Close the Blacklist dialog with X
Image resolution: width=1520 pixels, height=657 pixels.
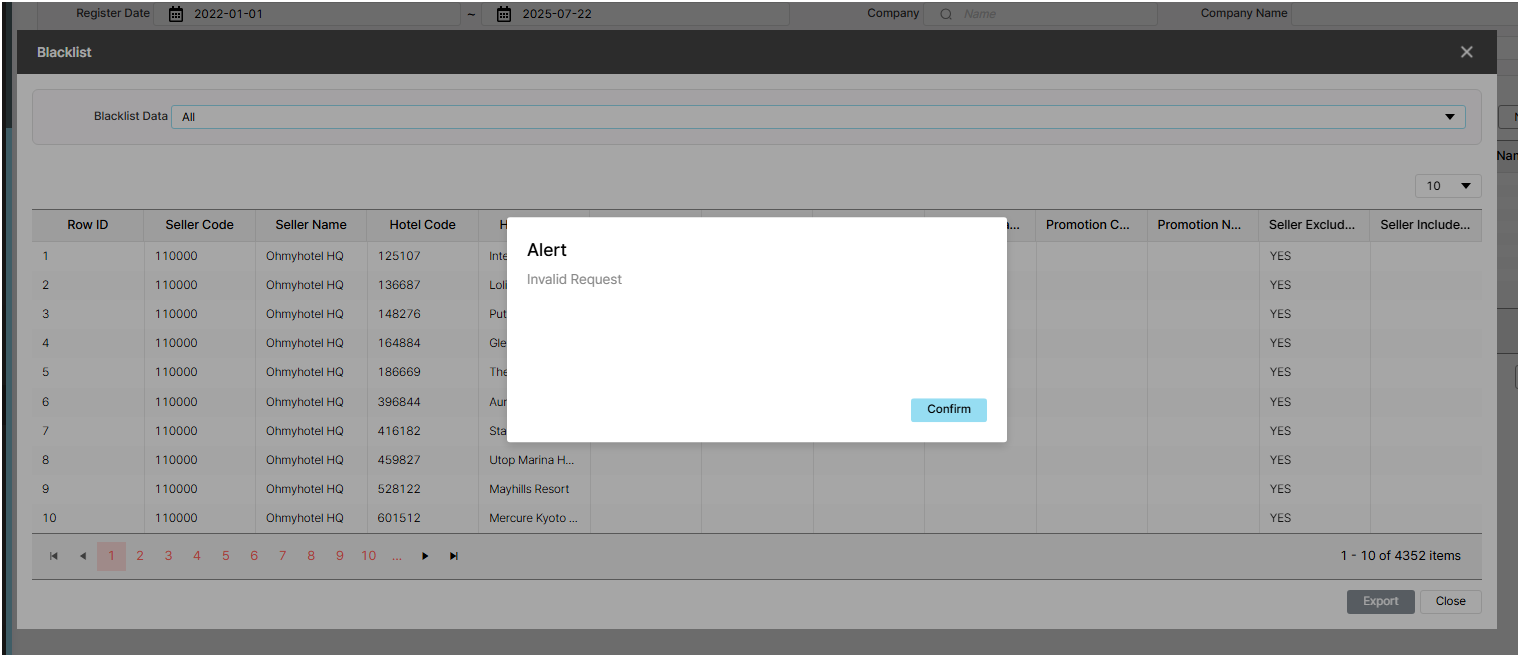[1466, 52]
